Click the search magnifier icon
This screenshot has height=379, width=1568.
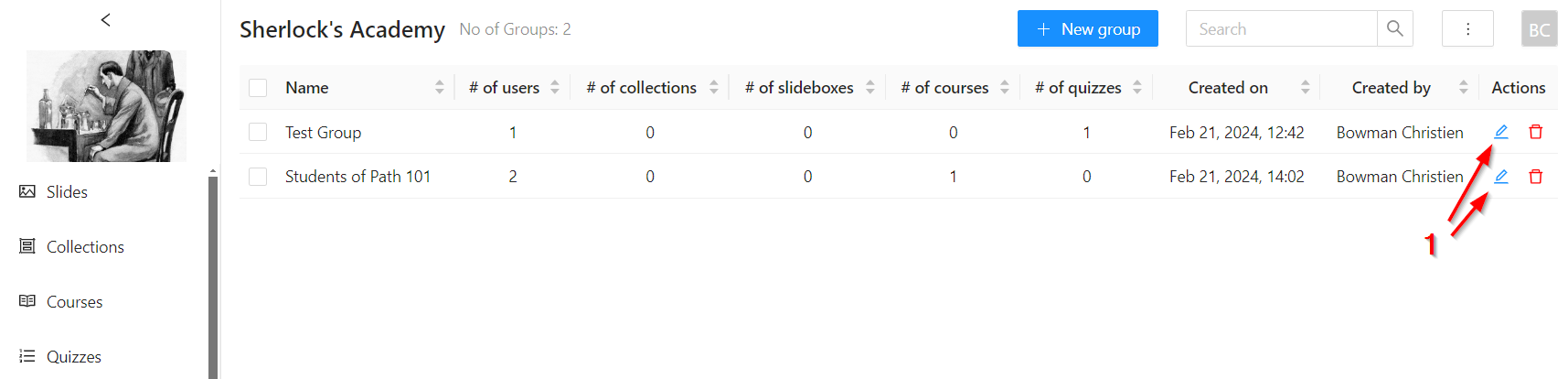tap(1394, 28)
